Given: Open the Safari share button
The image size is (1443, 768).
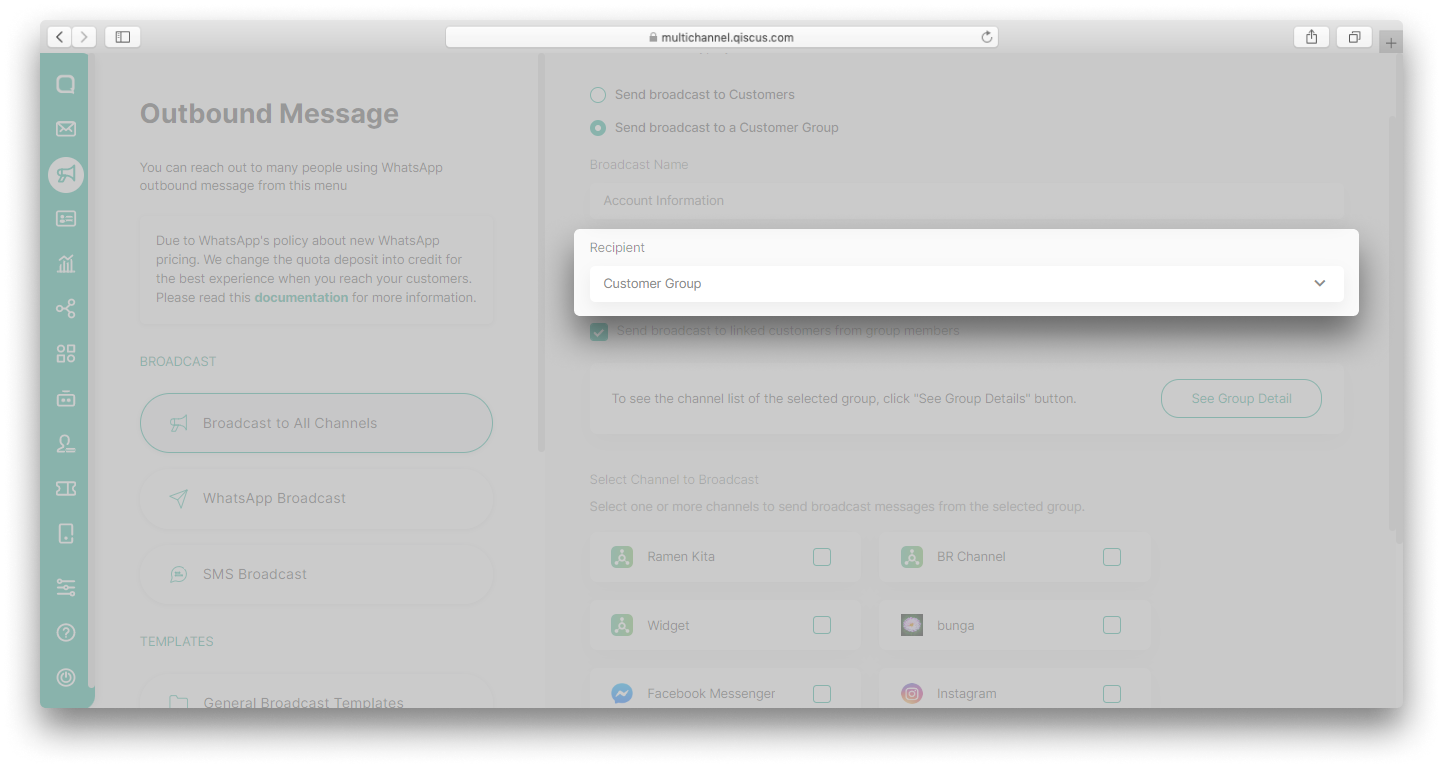Looking at the screenshot, I should click(x=1311, y=37).
